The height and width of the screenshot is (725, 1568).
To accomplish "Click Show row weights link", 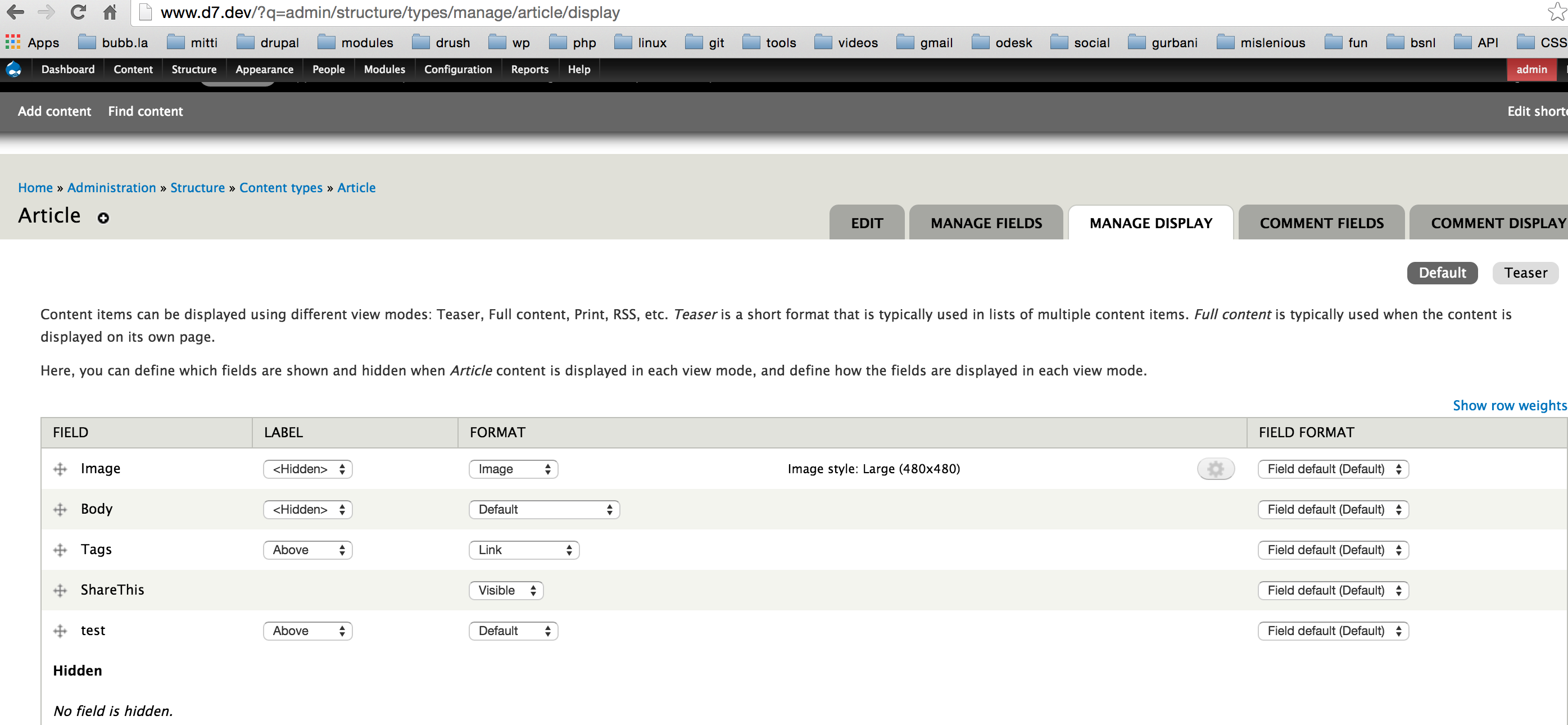I will coord(1510,405).
